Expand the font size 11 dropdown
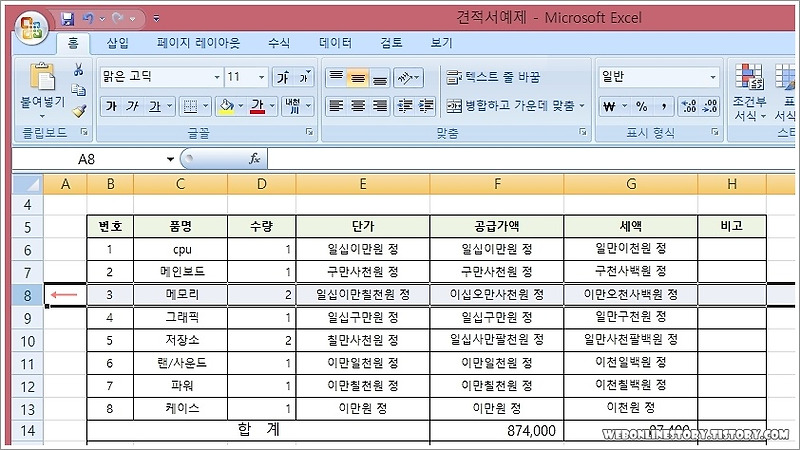The image size is (800, 450). point(261,77)
